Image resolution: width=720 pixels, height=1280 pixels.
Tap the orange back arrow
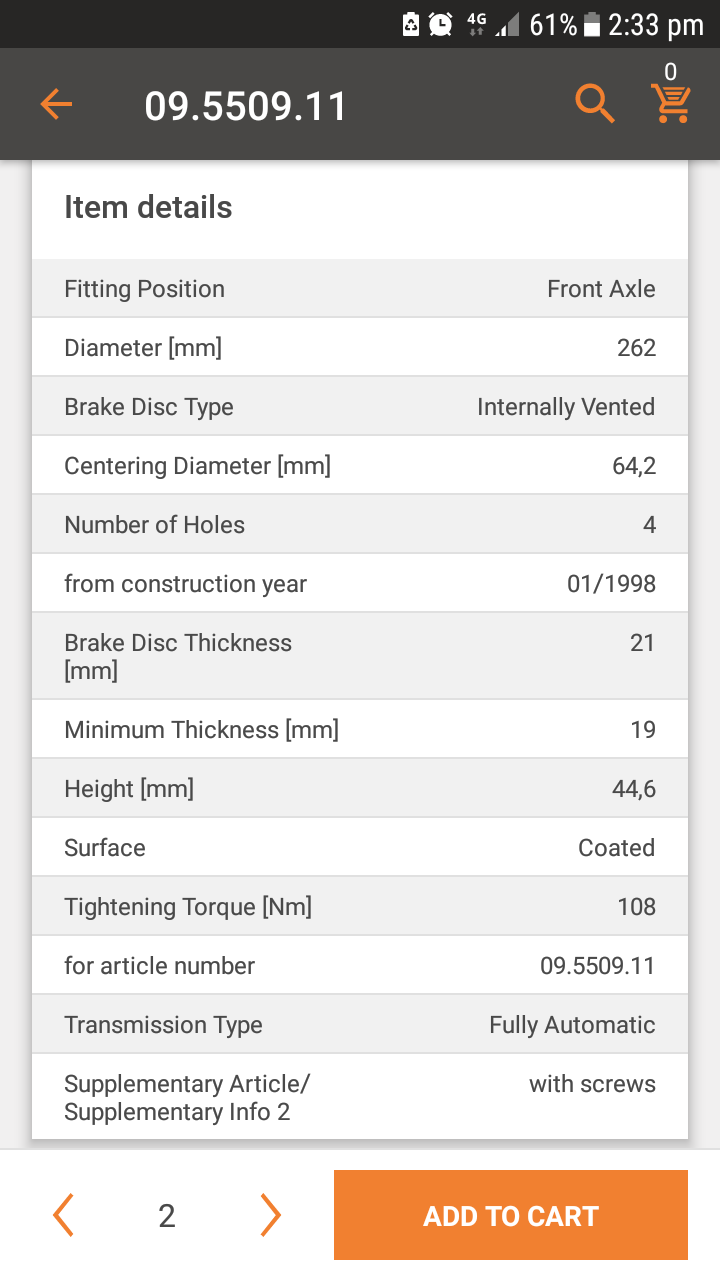click(x=56, y=104)
